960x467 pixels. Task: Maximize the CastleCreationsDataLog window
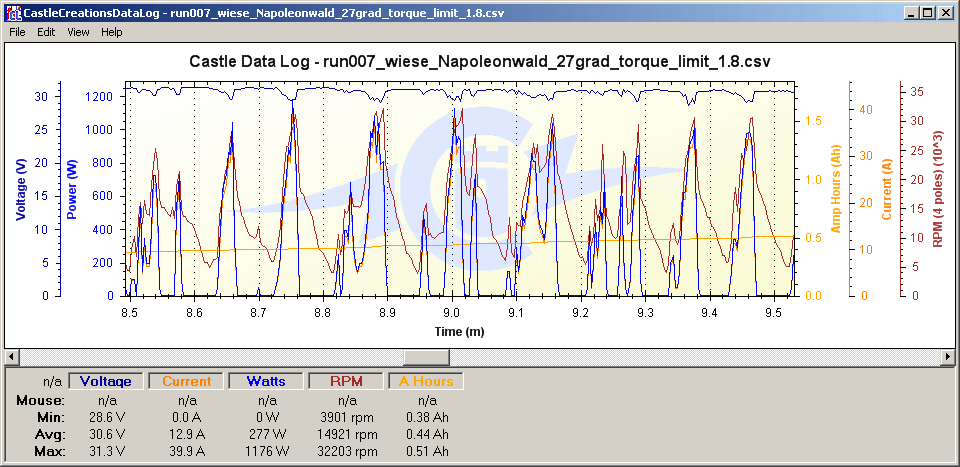point(929,12)
